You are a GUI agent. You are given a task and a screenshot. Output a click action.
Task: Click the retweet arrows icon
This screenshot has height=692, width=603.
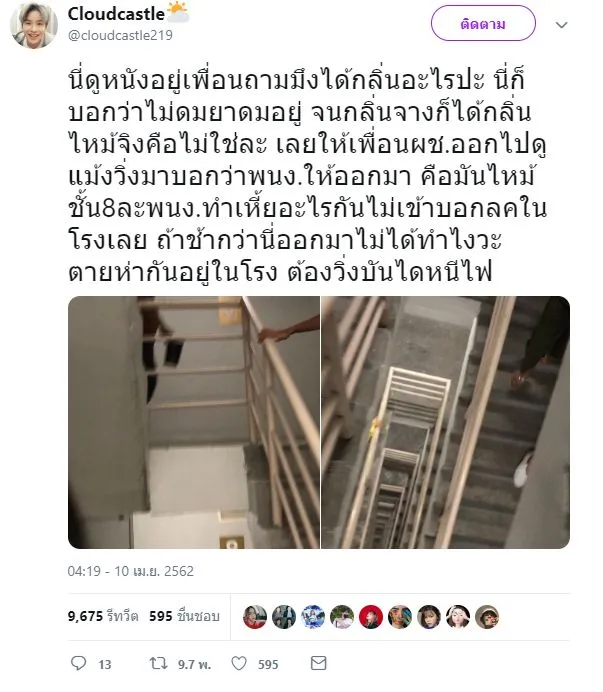[158, 663]
